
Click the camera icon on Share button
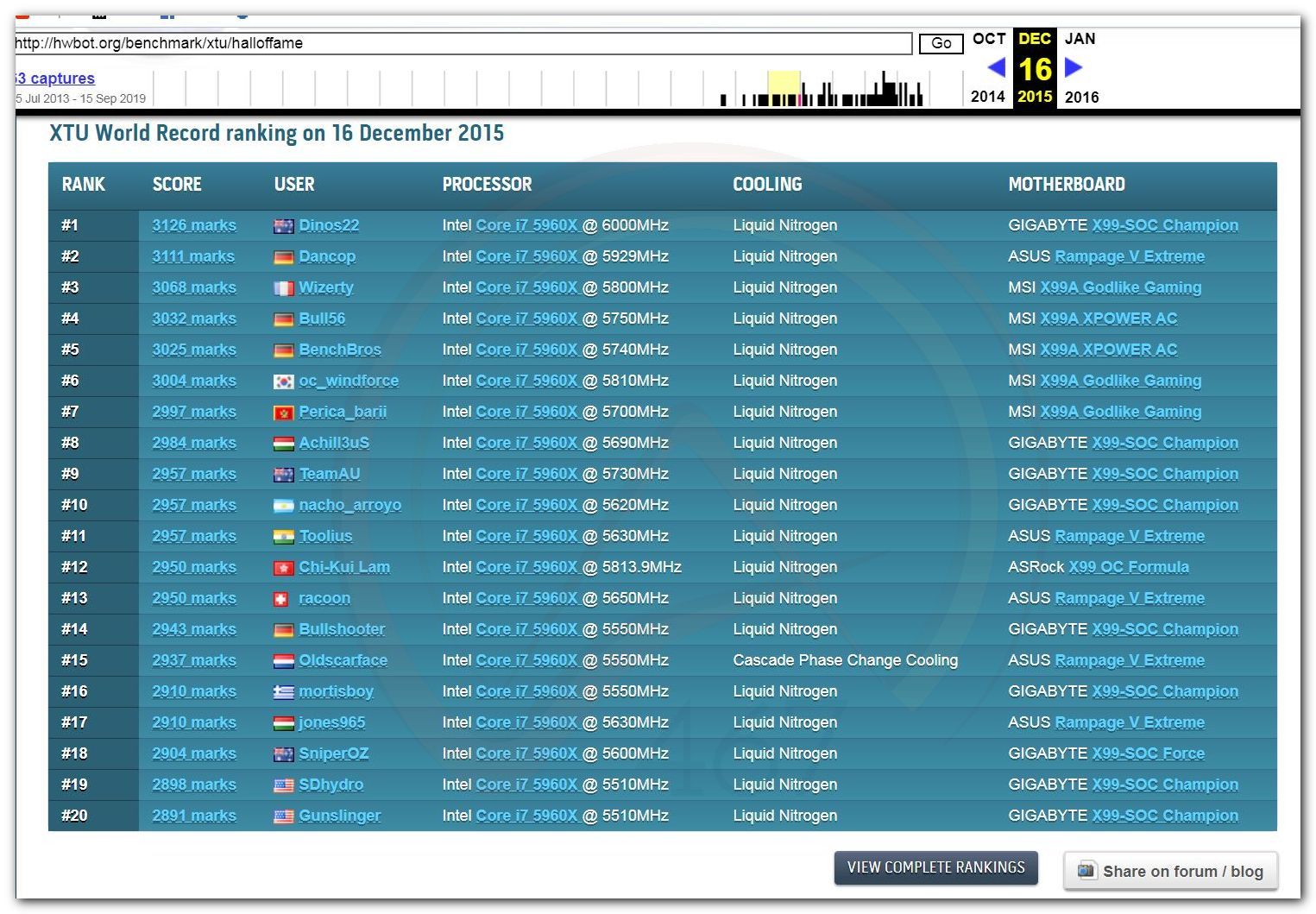click(1086, 870)
